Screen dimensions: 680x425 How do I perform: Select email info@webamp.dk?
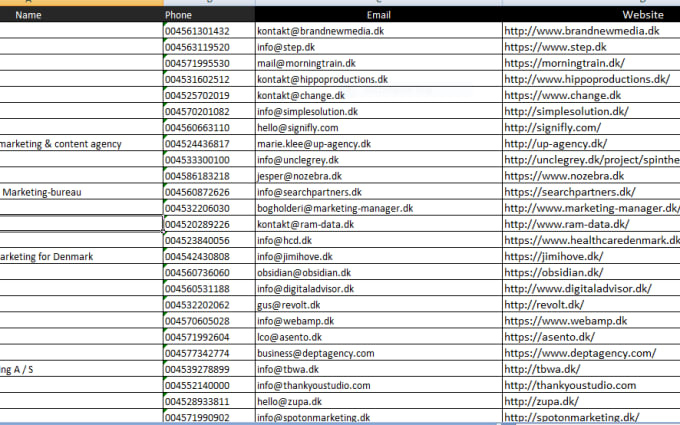295,321
